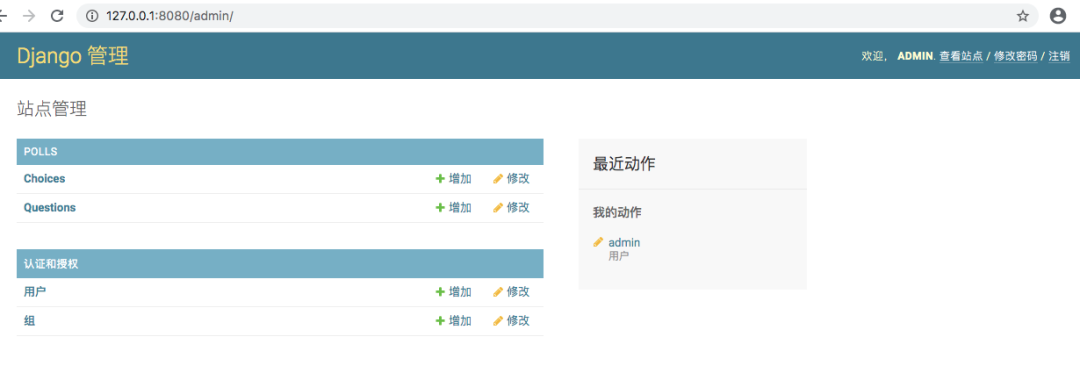
Task: Click 增加 in the Questions row
Action: [454, 207]
